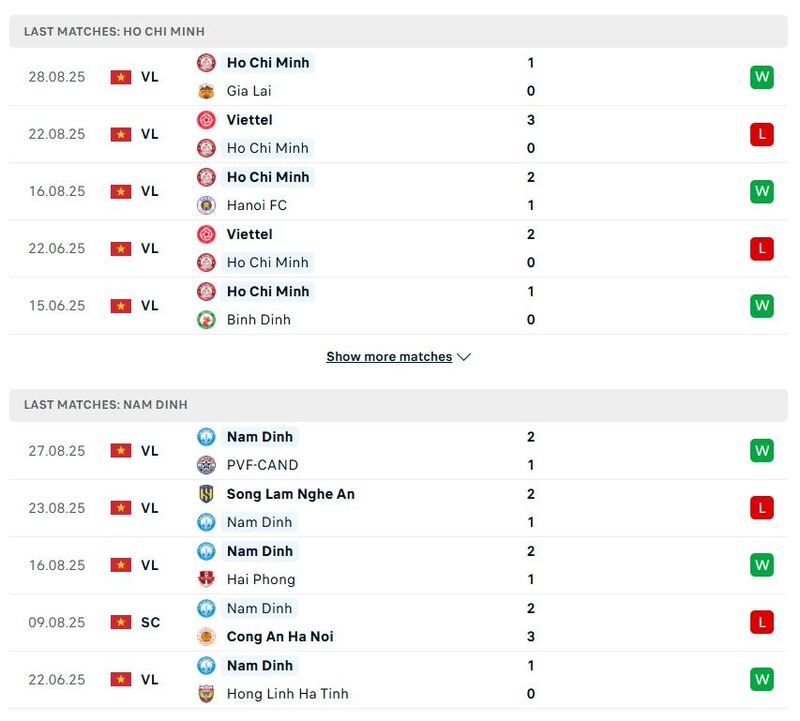This screenshot has height=721, width=800.
Task: Click green W badge for 28.08.25 match
Action: pyautogui.click(x=762, y=77)
